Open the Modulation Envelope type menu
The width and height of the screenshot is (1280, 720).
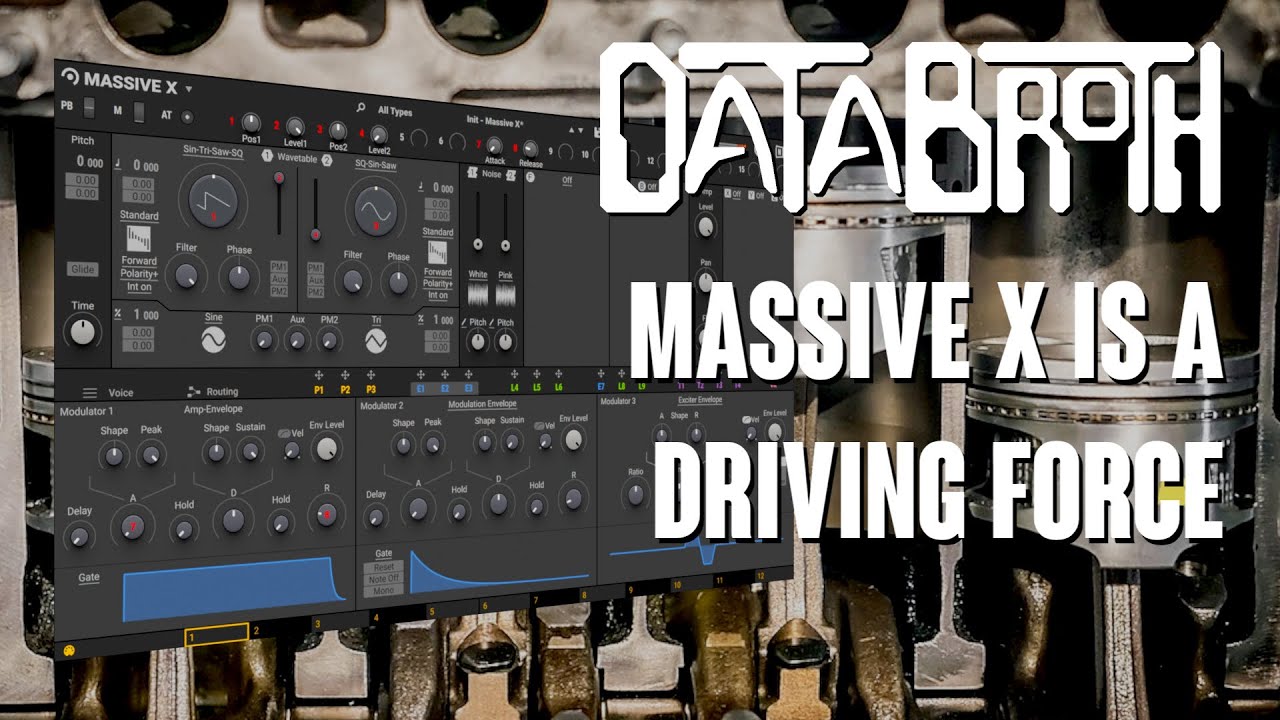pyautogui.click(x=482, y=404)
